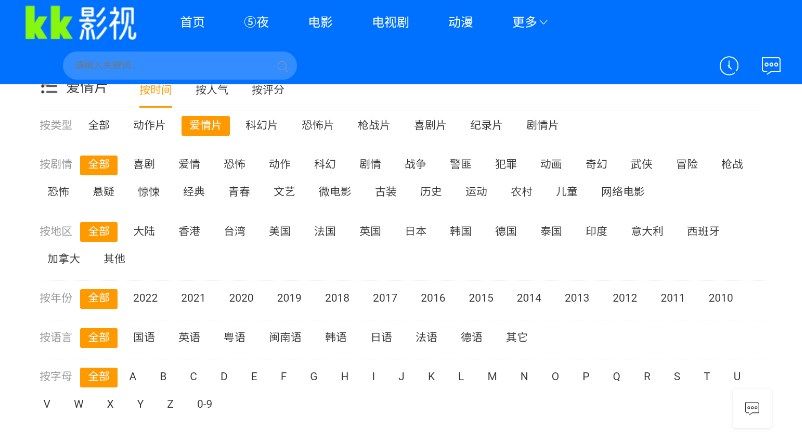Screen dimensions: 802x437
Task: Open the 午夜 navigation item
Action: click(256, 22)
